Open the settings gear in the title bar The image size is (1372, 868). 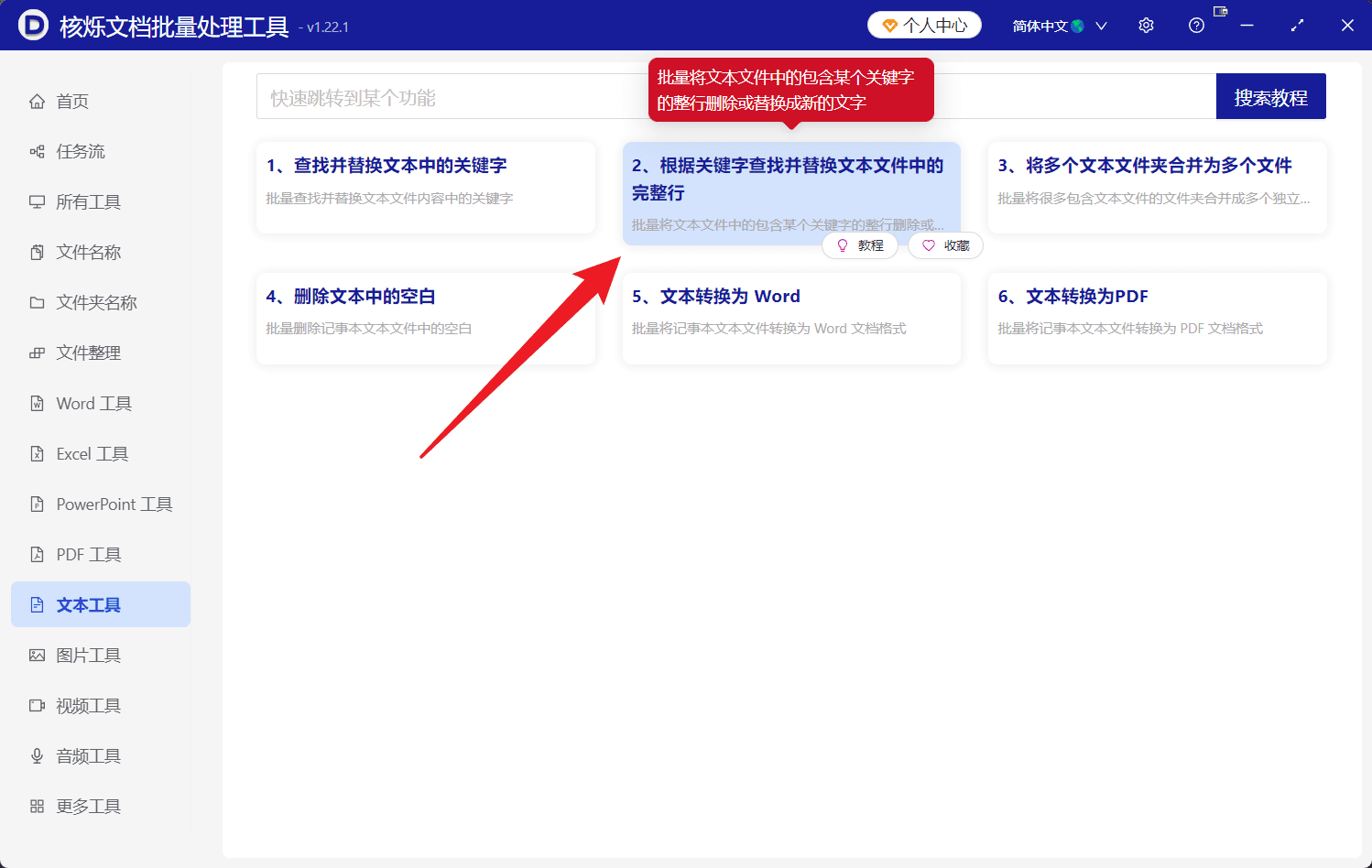pos(1146,25)
